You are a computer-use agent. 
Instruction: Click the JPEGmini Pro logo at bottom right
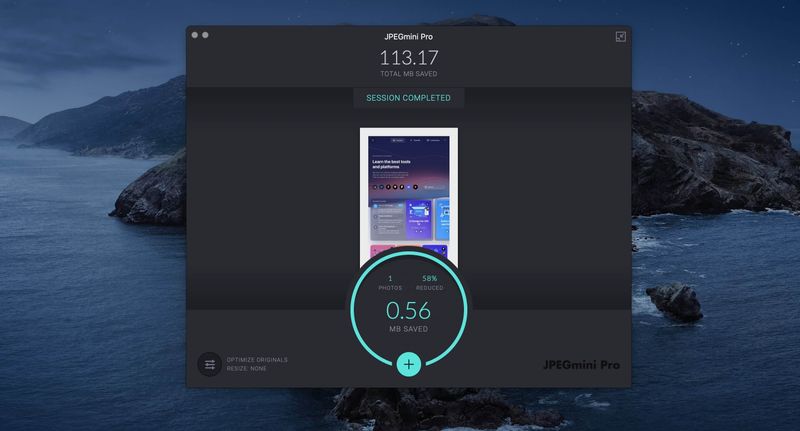pyautogui.click(x=581, y=365)
